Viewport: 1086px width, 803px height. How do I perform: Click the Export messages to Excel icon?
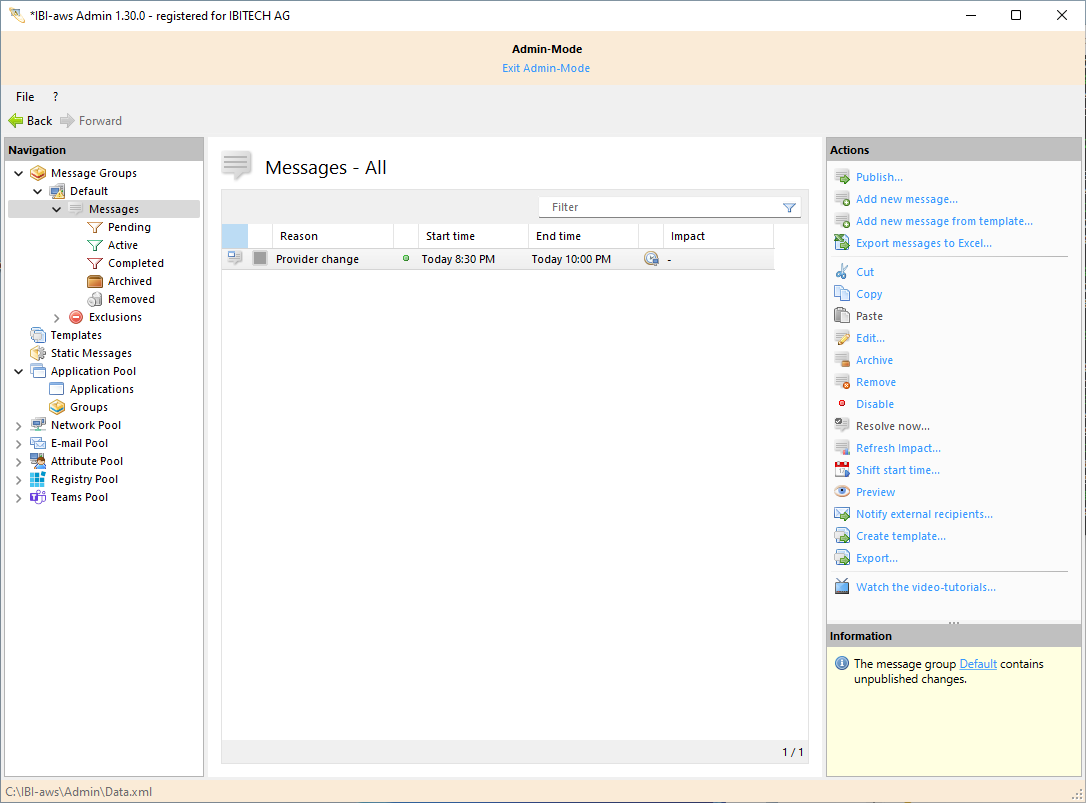coord(842,243)
